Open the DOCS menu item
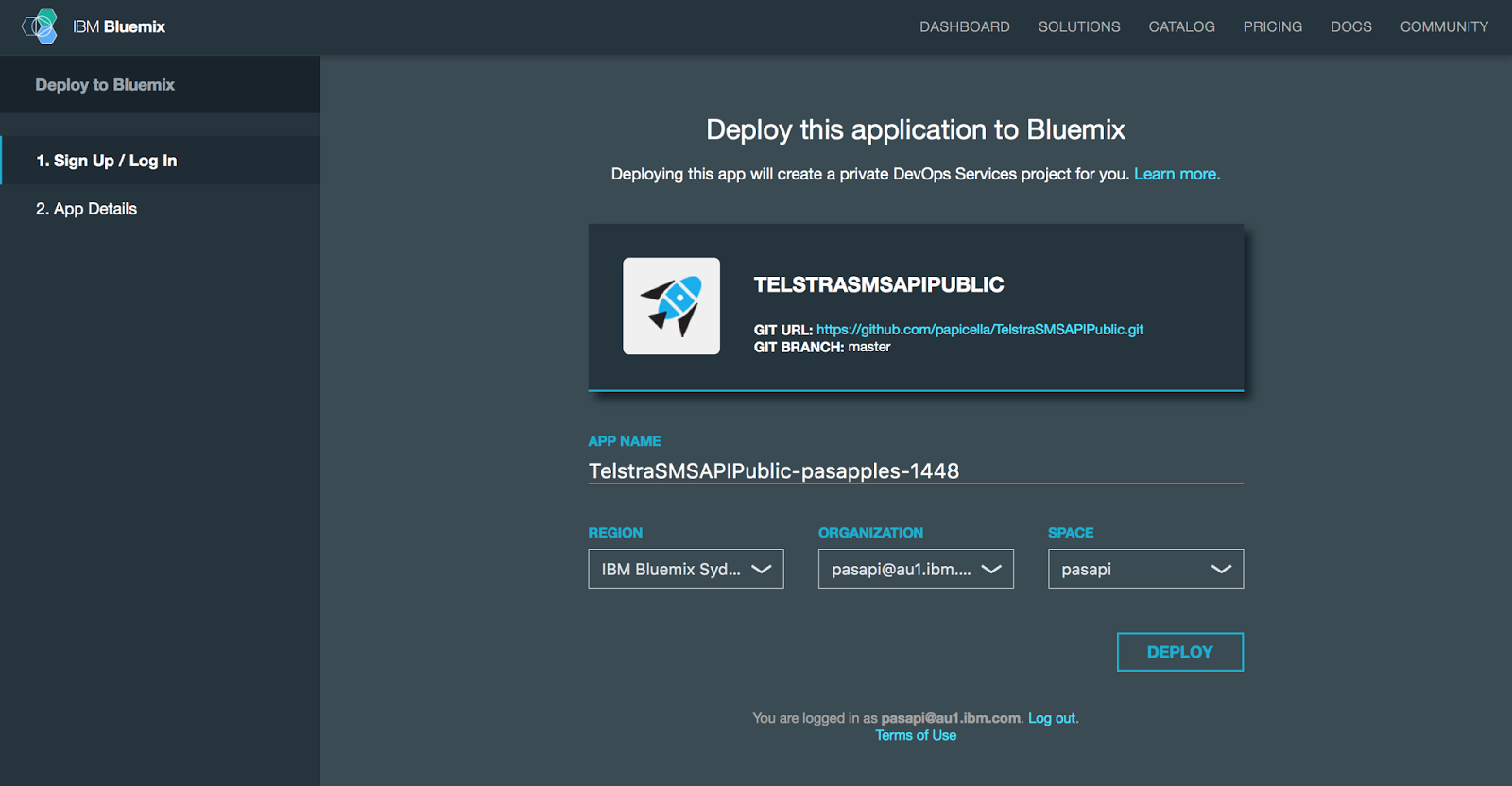The image size is (1512, 786). (1351, 26)
